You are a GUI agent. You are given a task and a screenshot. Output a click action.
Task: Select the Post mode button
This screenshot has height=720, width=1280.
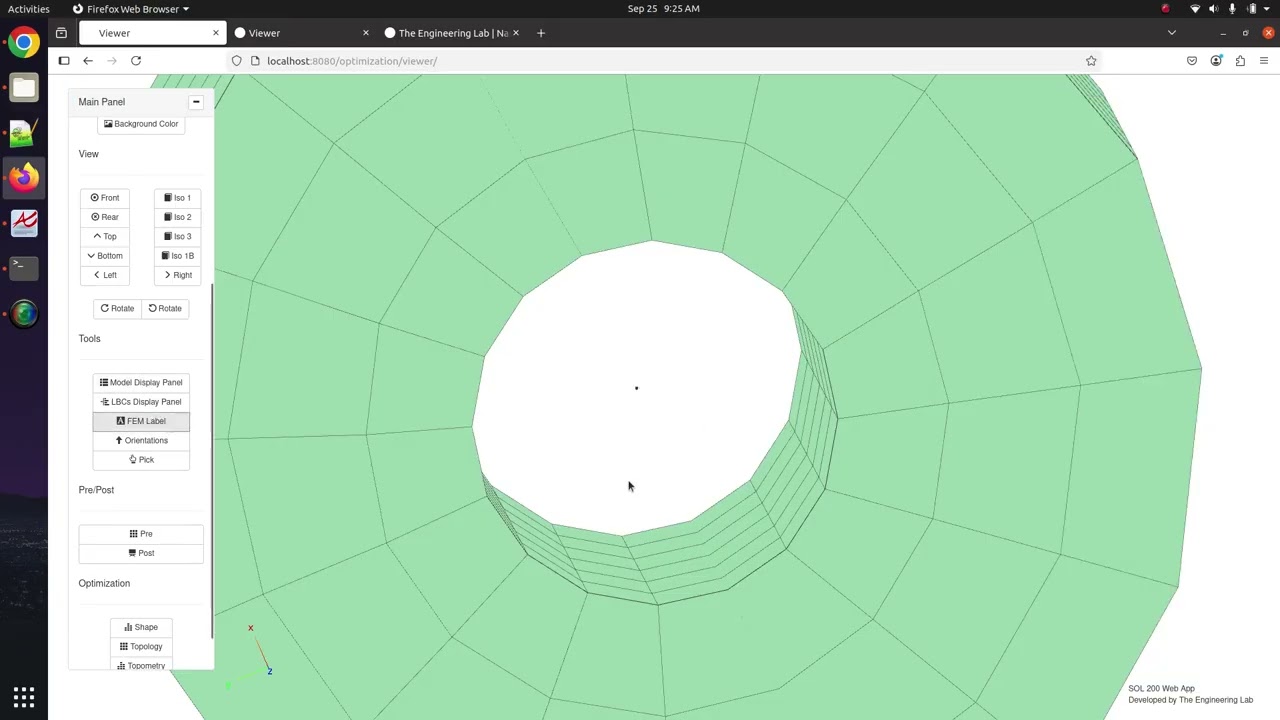tap(141, 553)
